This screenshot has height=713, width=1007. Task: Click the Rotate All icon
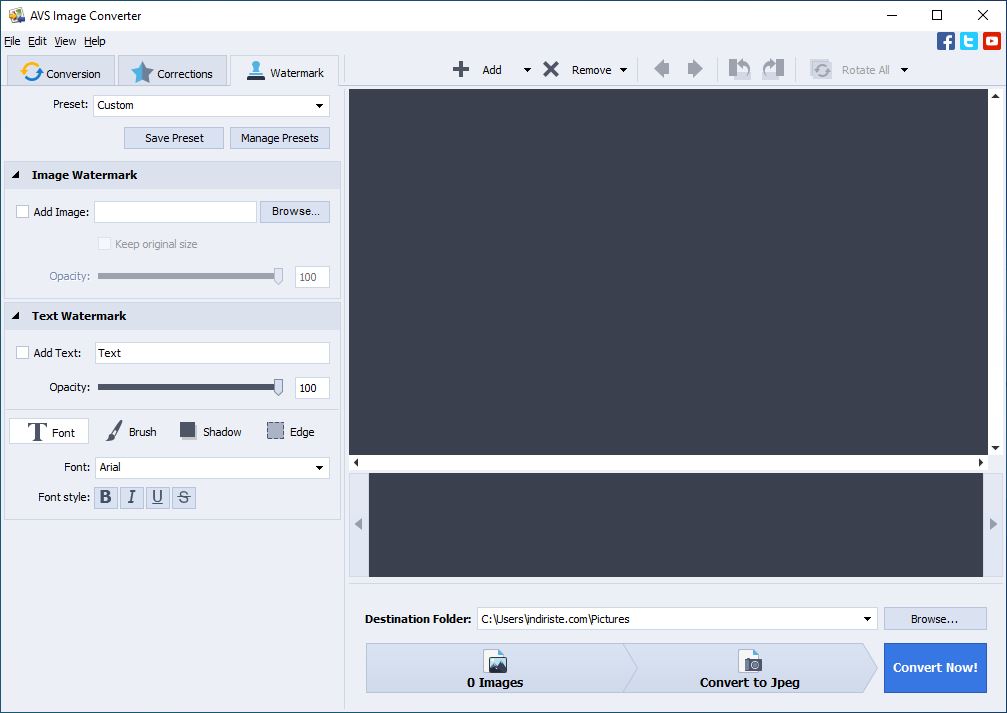(x=821, y=69)
